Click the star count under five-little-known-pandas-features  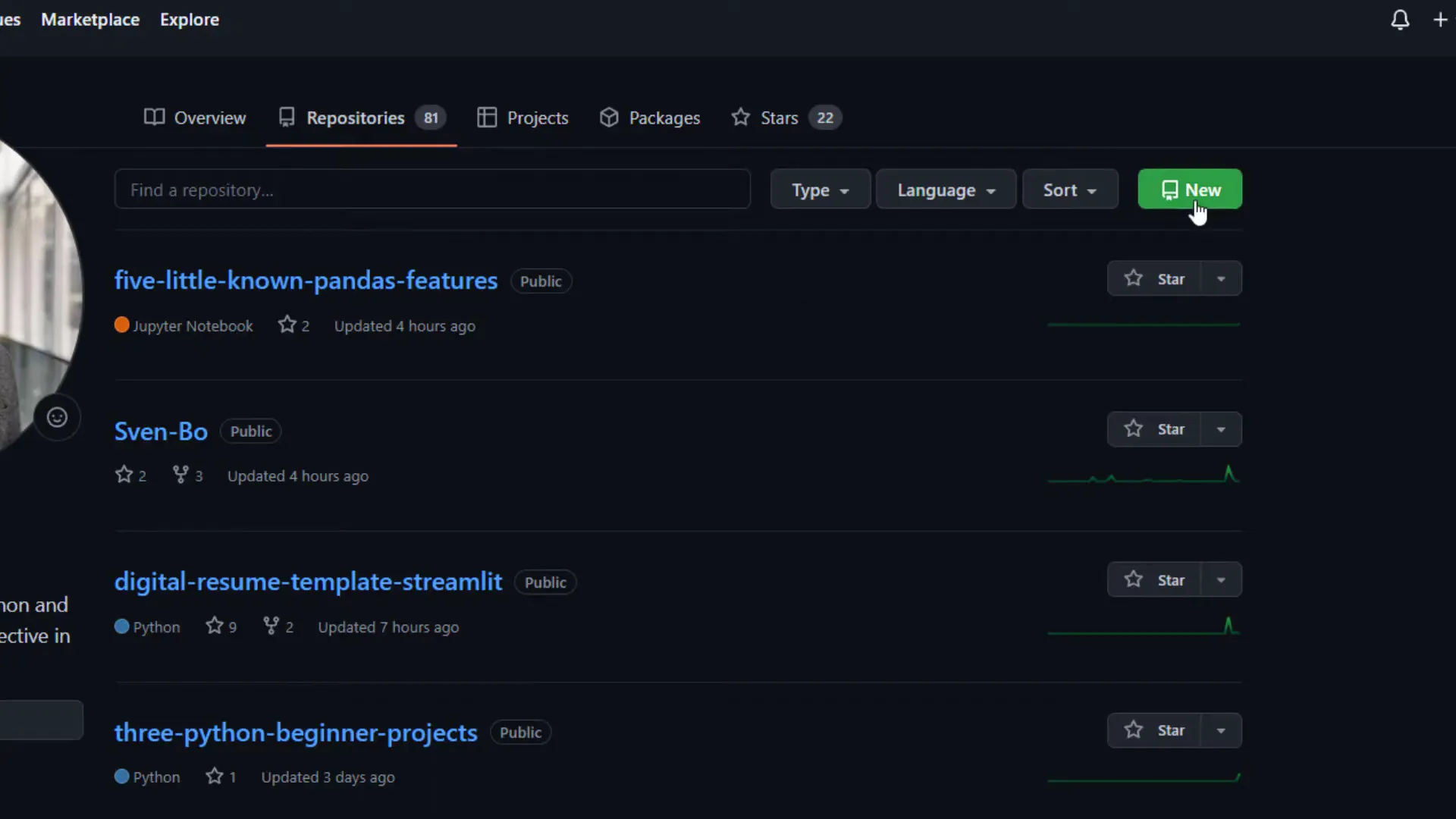coord(293,325)
